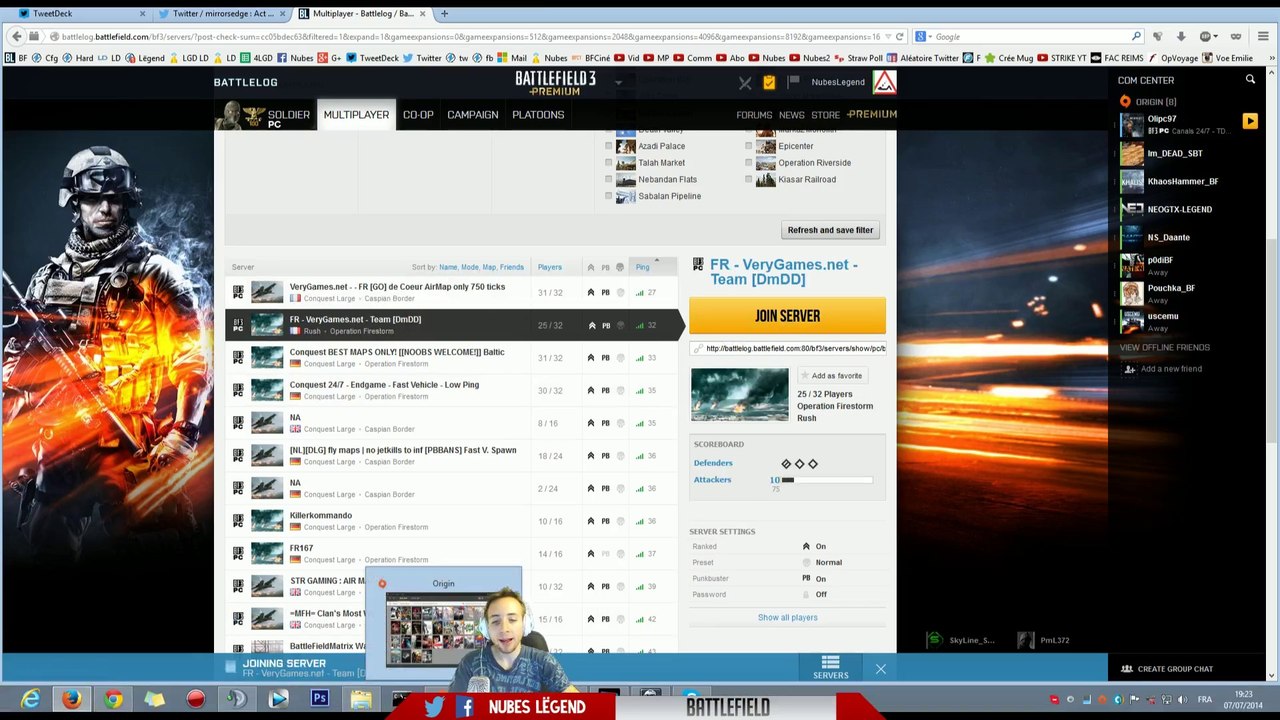Open the Battlefield 3 game selector dropdown
Screen dimensions: 1280x720
pyautogui.click(x=619, y=82)
